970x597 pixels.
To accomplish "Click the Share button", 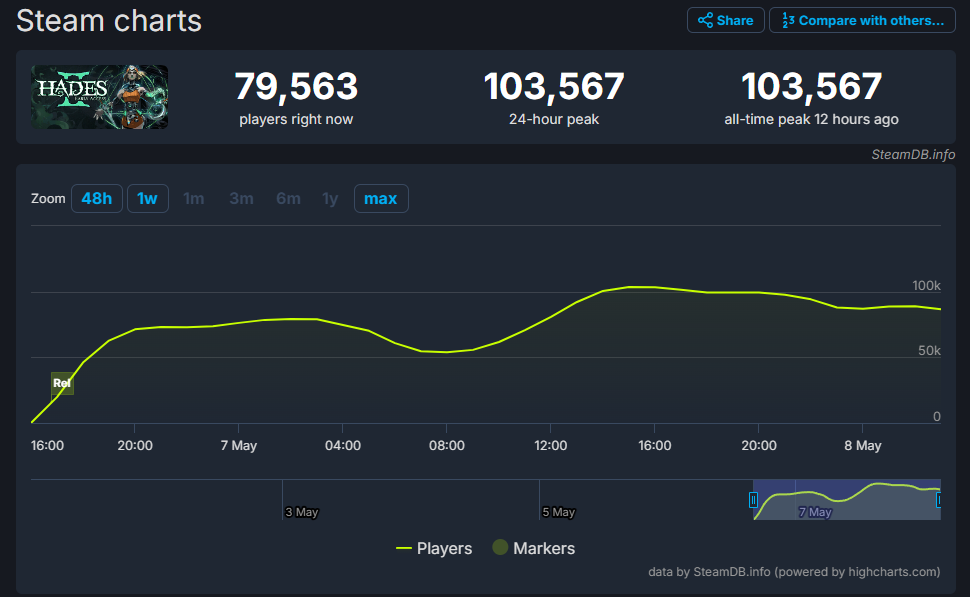I will 725,20.
